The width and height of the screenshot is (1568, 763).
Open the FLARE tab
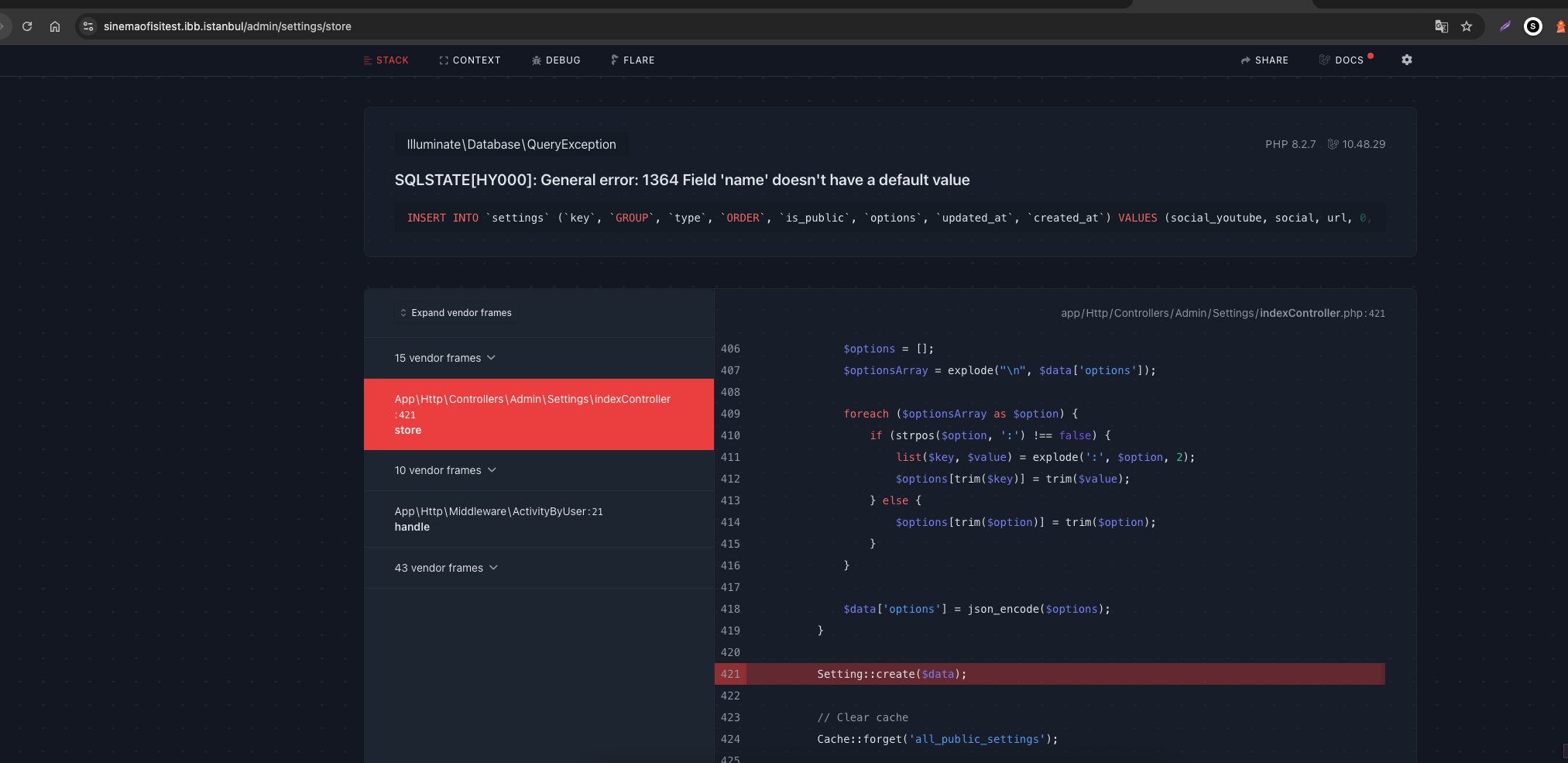pyautogui.click(x=633, y=60)
